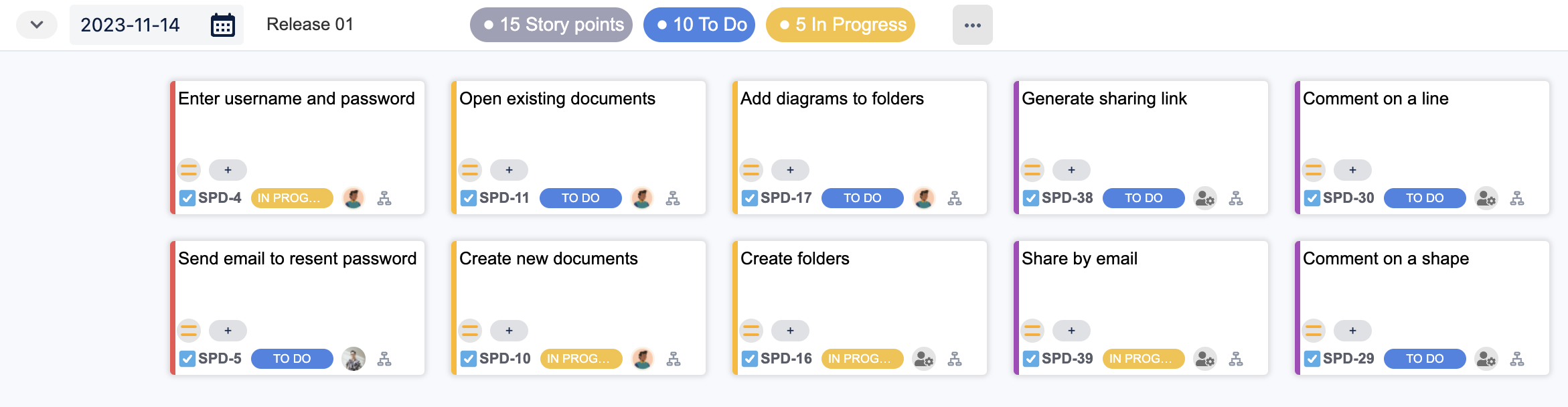Click hierarchy icon on SPD-29 card

(x=1517, y=359)
